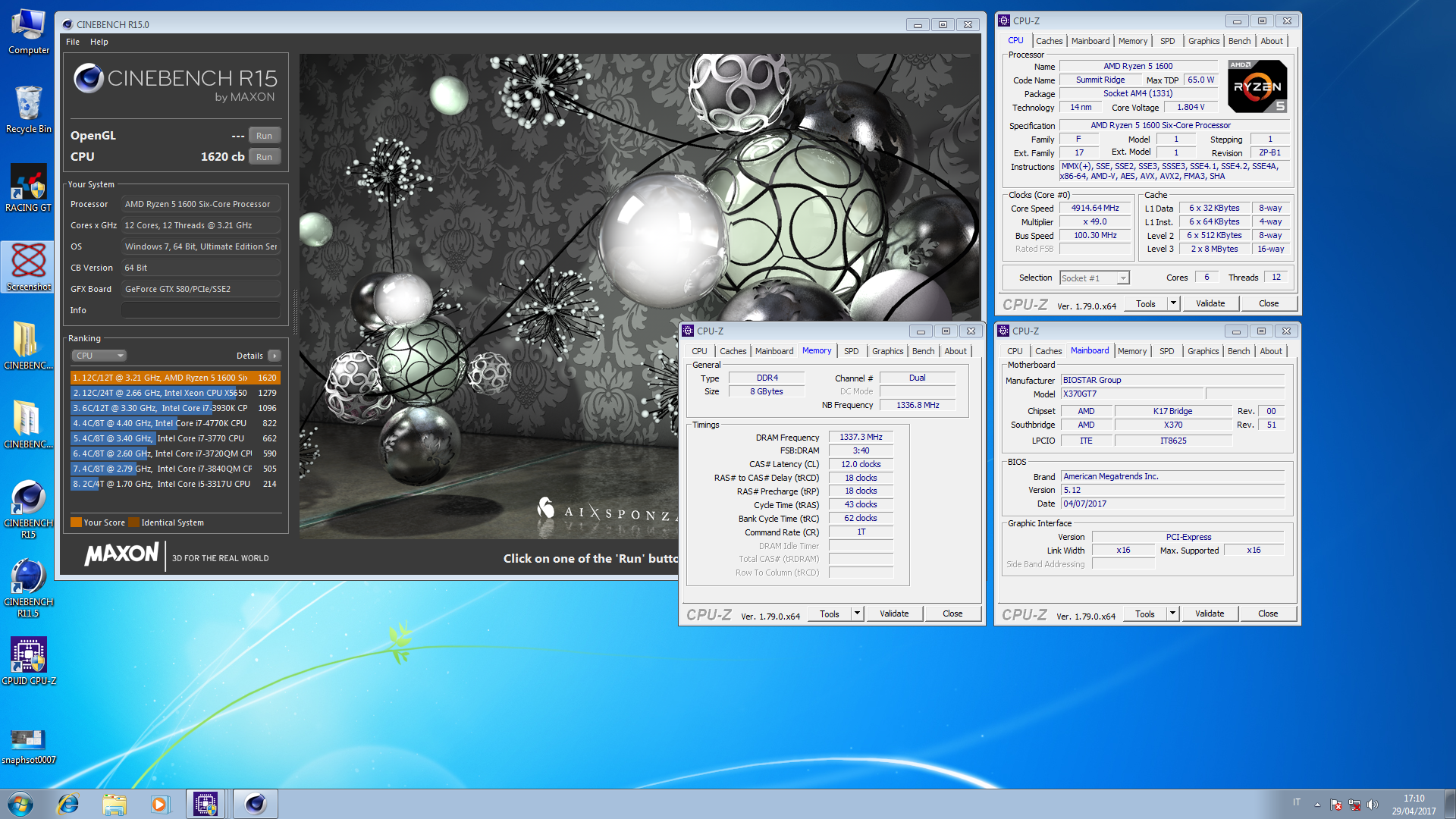Open Windows Media Player from the taskbar

(159, 804)
